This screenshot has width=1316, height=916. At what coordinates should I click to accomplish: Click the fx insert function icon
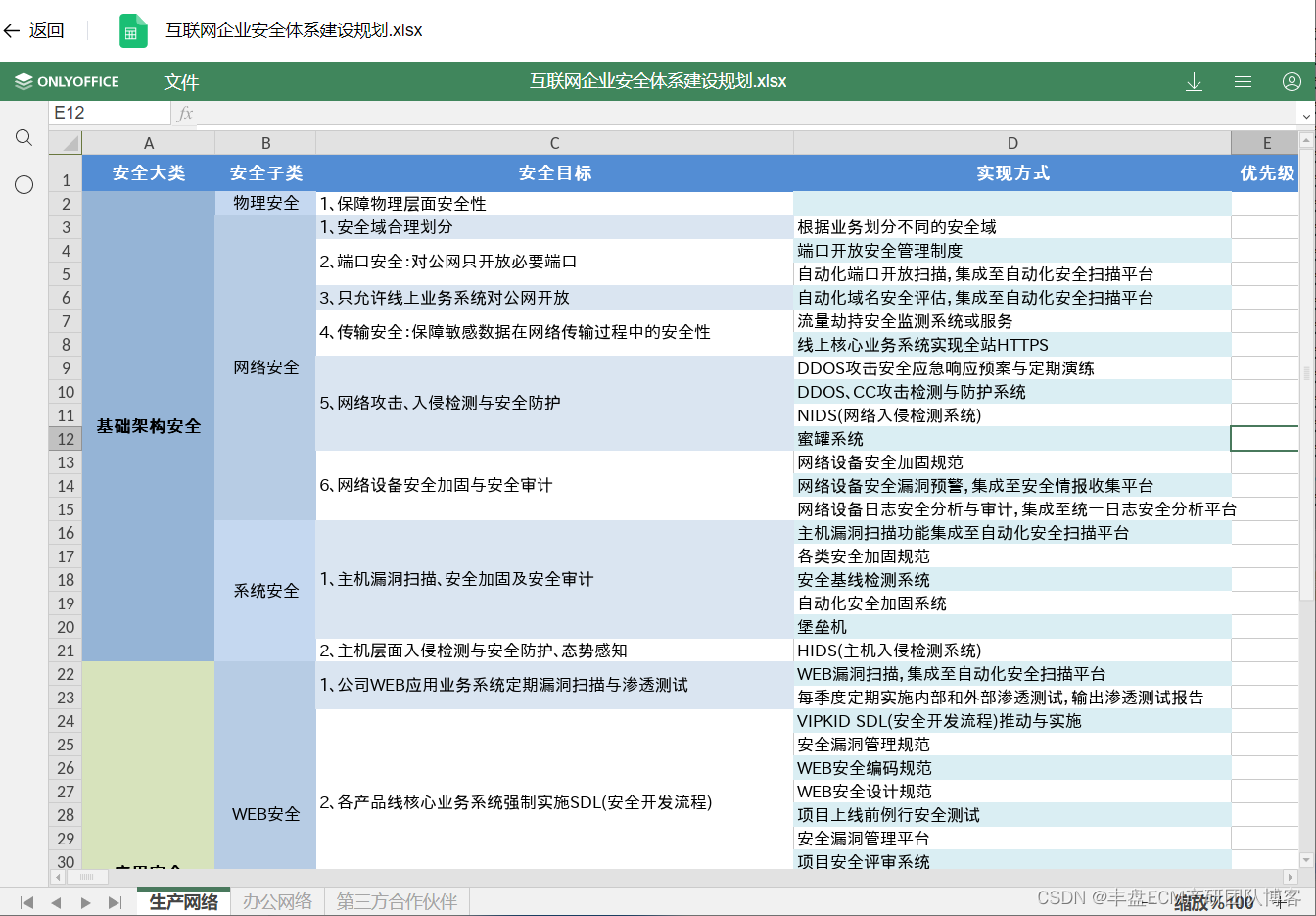point(185,114)
